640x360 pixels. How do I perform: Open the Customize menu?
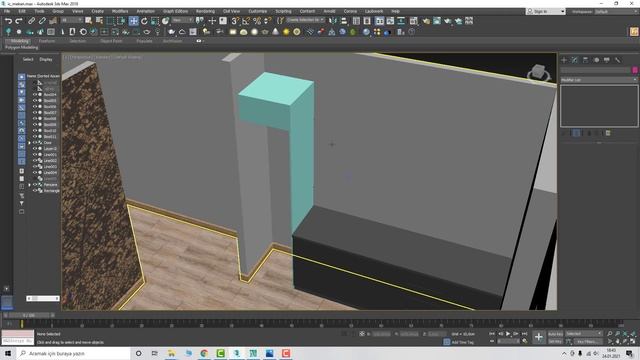coord(258,11)
